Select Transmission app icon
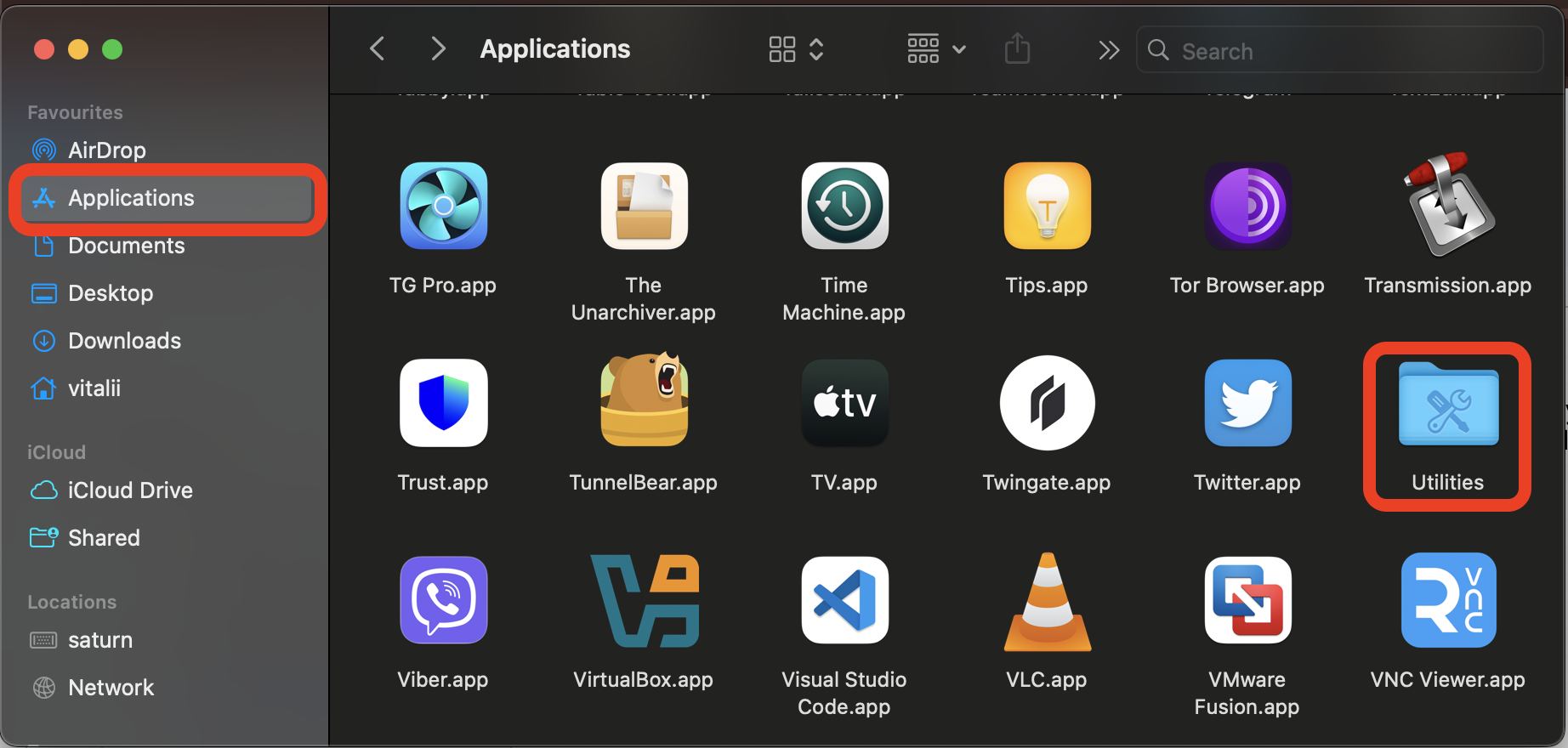The height and width of the screenshot is (748, 1568). click(1448, 204)
